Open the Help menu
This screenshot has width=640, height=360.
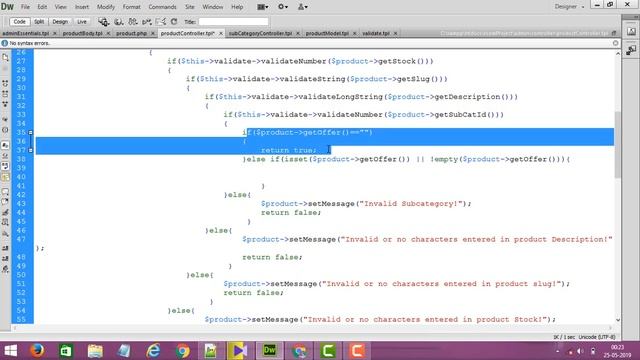(237, 7)
